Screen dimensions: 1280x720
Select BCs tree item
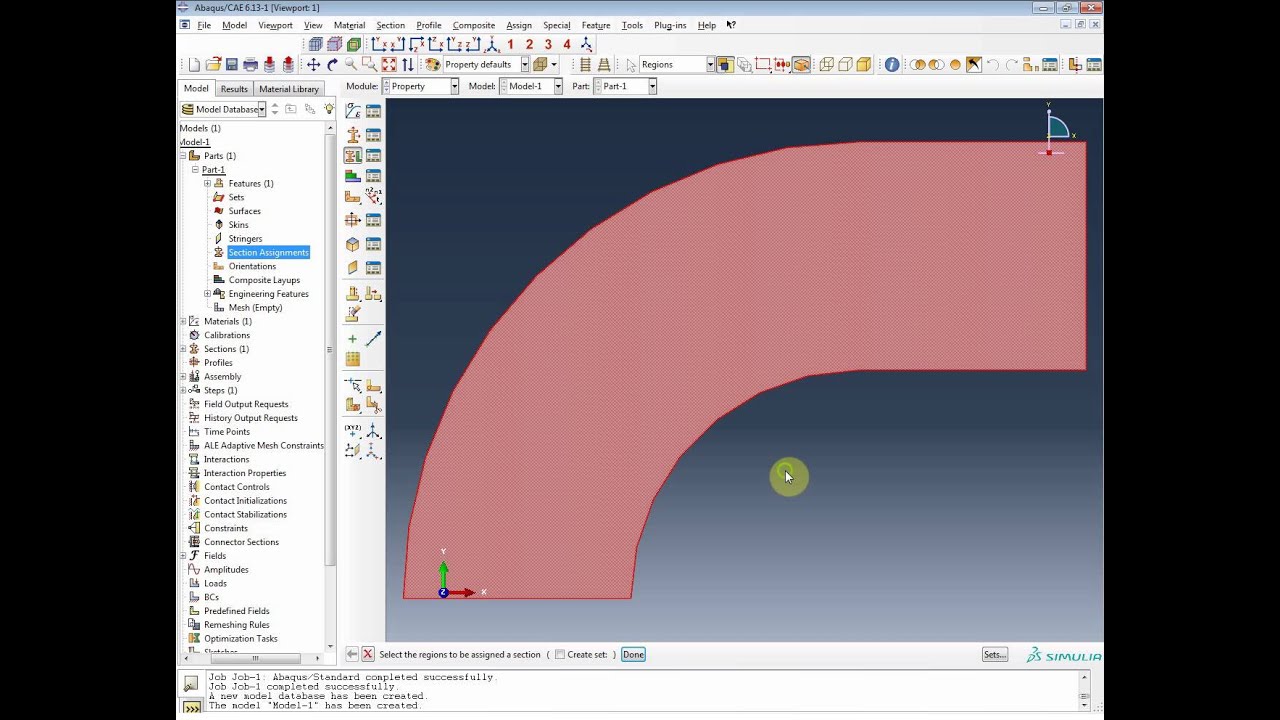211,597
